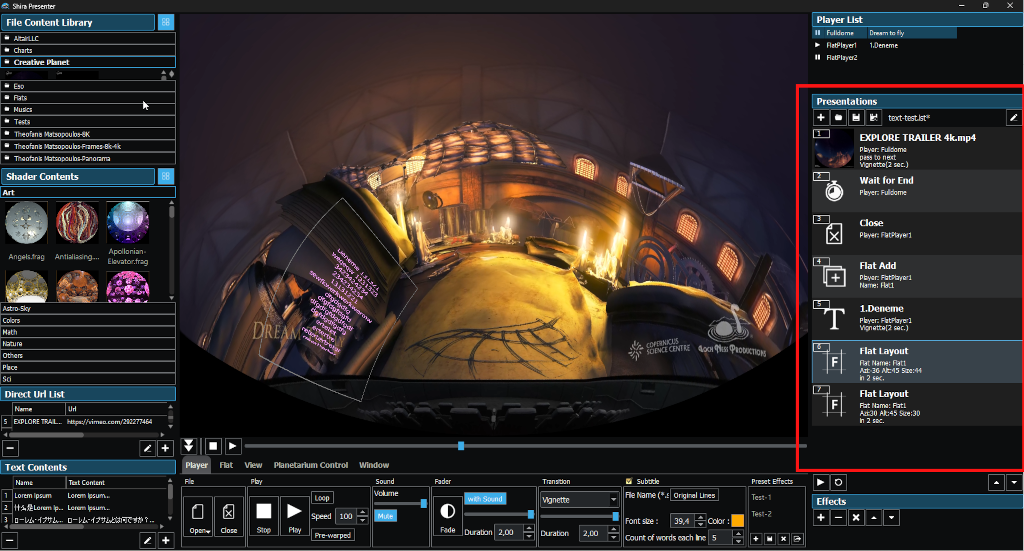Image resolution: width=1024 pixels, height=551 pixels.
Task: Switch to the View tab
Action: (x=253, y=465)
